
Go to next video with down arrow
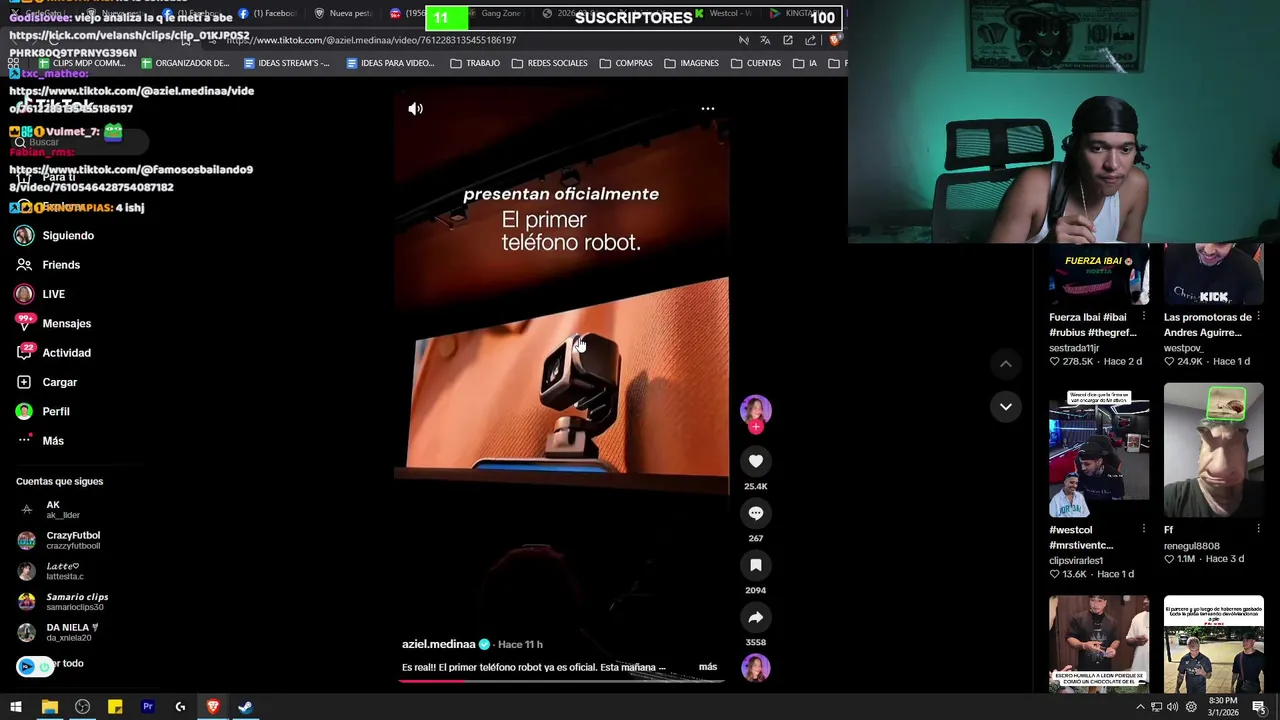[1006, 406]
